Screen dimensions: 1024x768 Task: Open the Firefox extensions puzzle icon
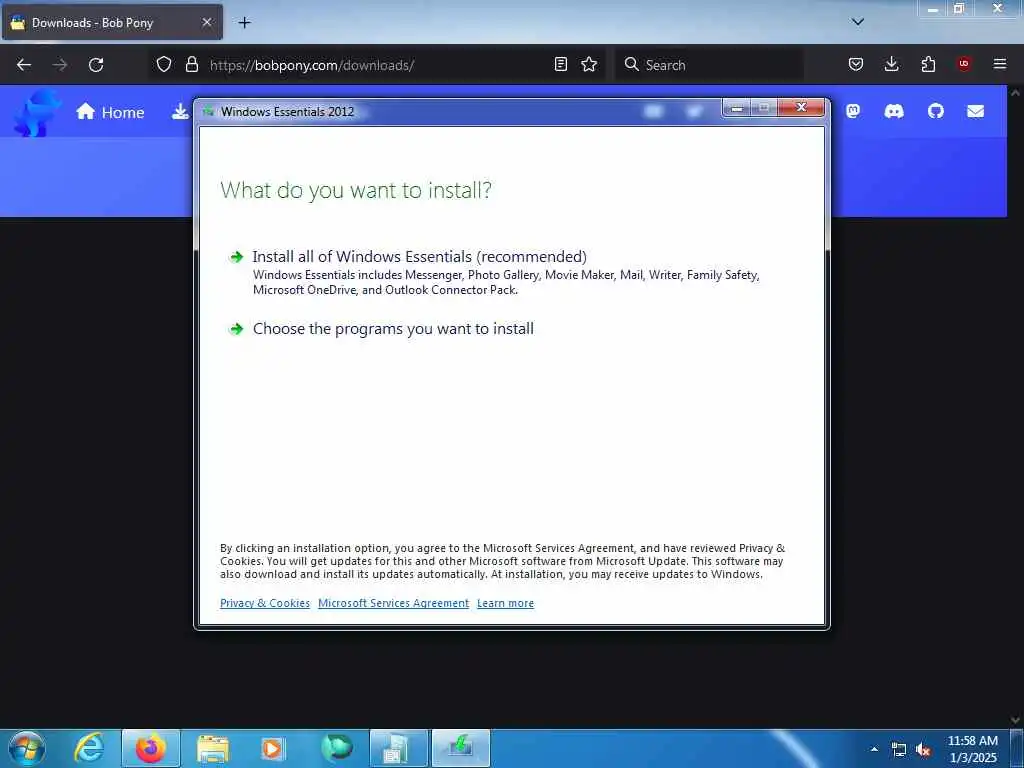tap(928, 64)
